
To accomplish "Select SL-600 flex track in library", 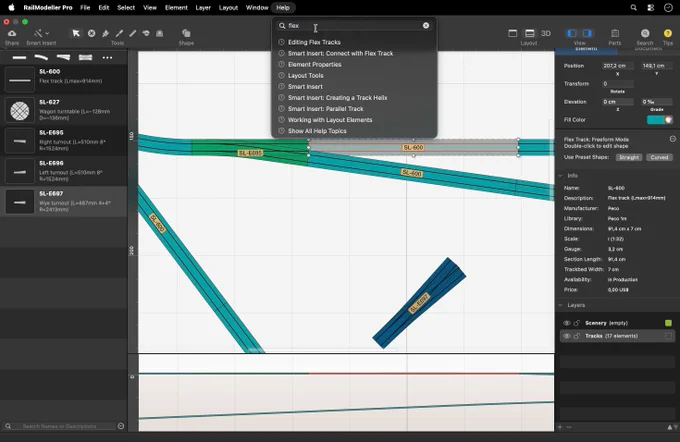I will click(x=64, y=79).
